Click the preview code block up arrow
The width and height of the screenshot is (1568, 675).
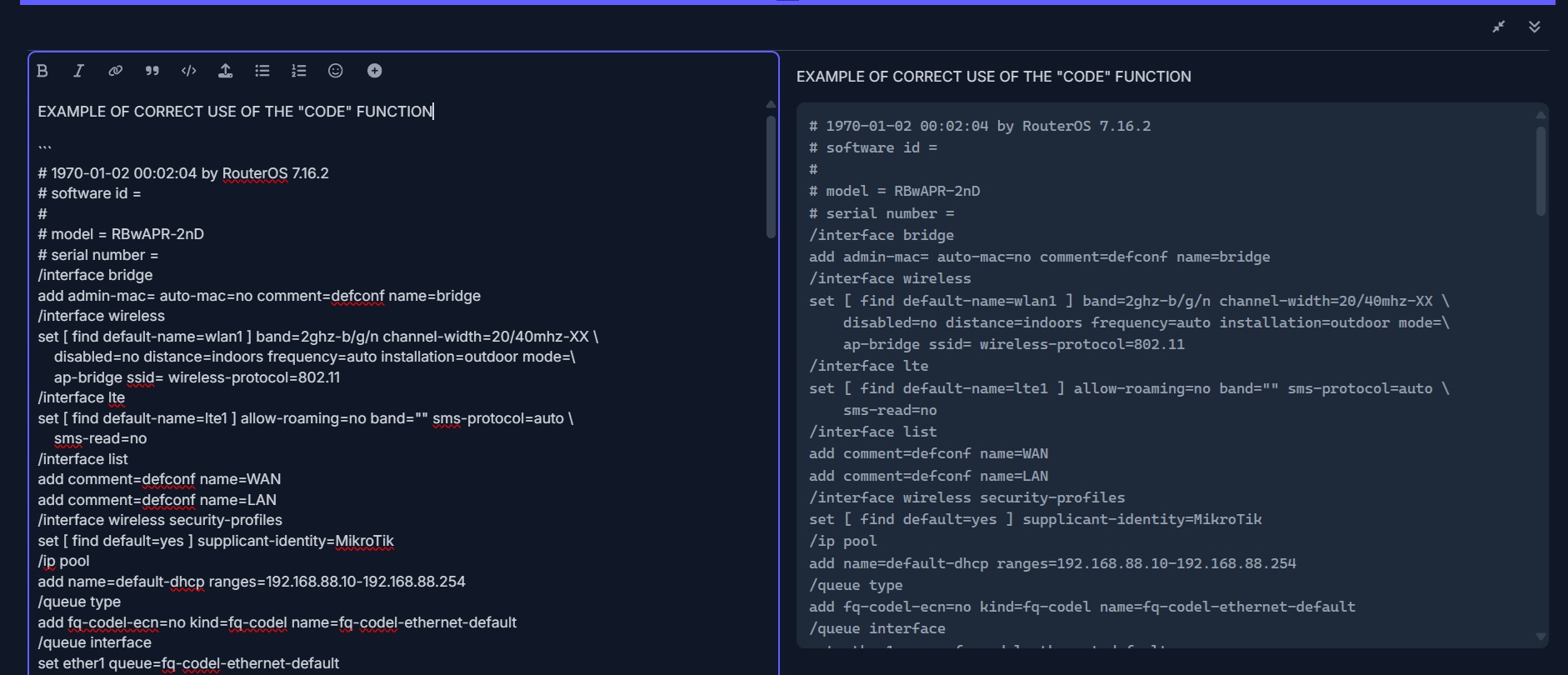[1541, 114]
